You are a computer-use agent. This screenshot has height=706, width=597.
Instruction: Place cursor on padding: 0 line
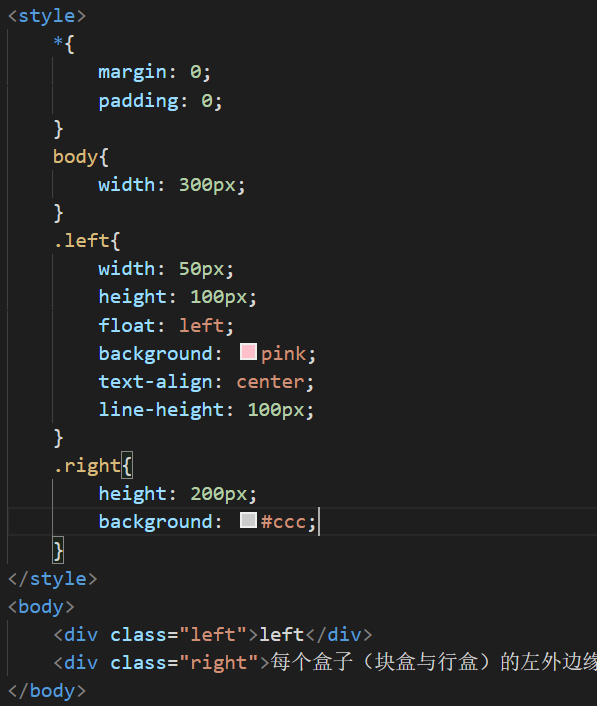pos(160,101)
